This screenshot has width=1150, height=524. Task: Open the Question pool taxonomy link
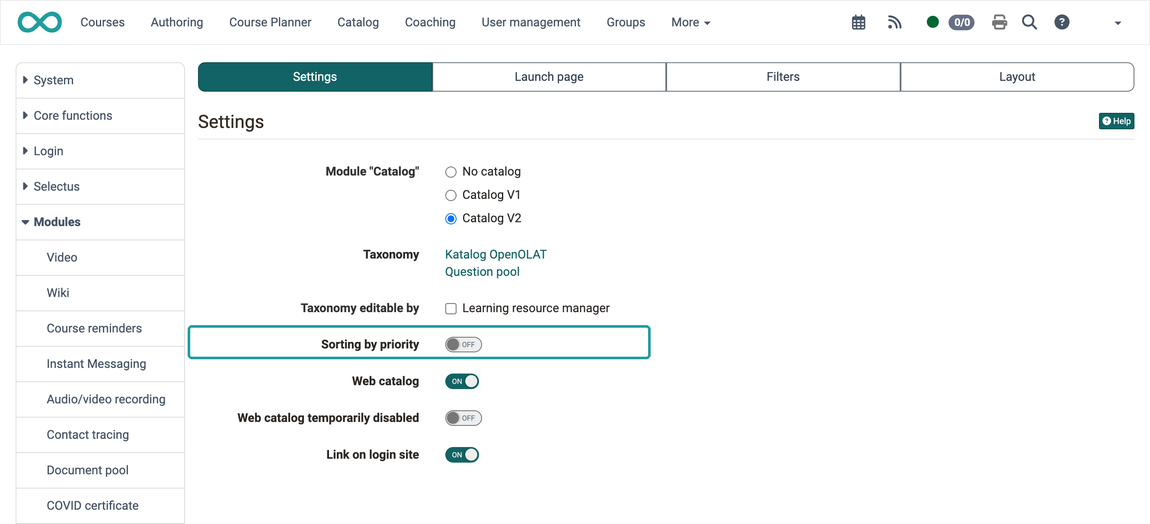[482, 272]
